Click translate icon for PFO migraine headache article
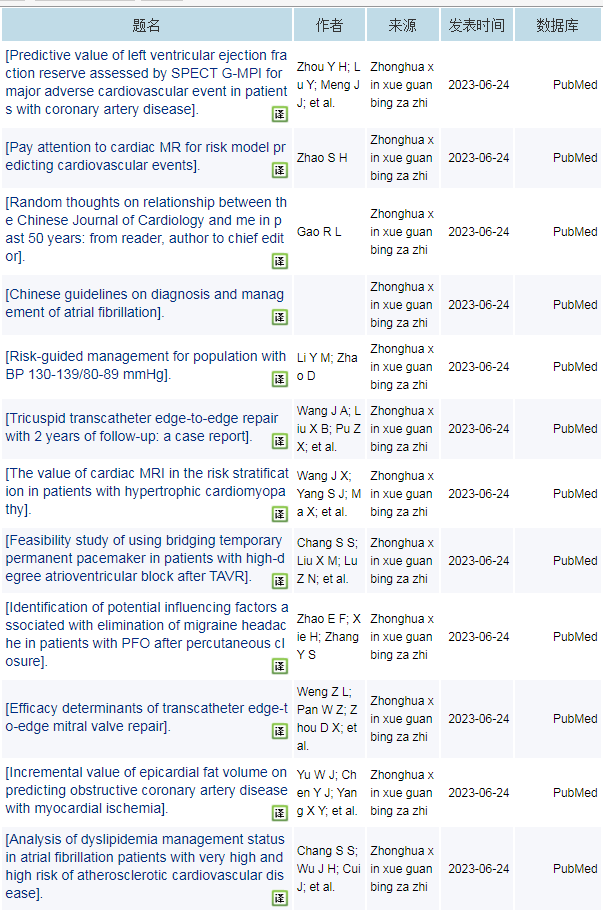Viewport: 603px width, 917px height. [x=280, y=666]
